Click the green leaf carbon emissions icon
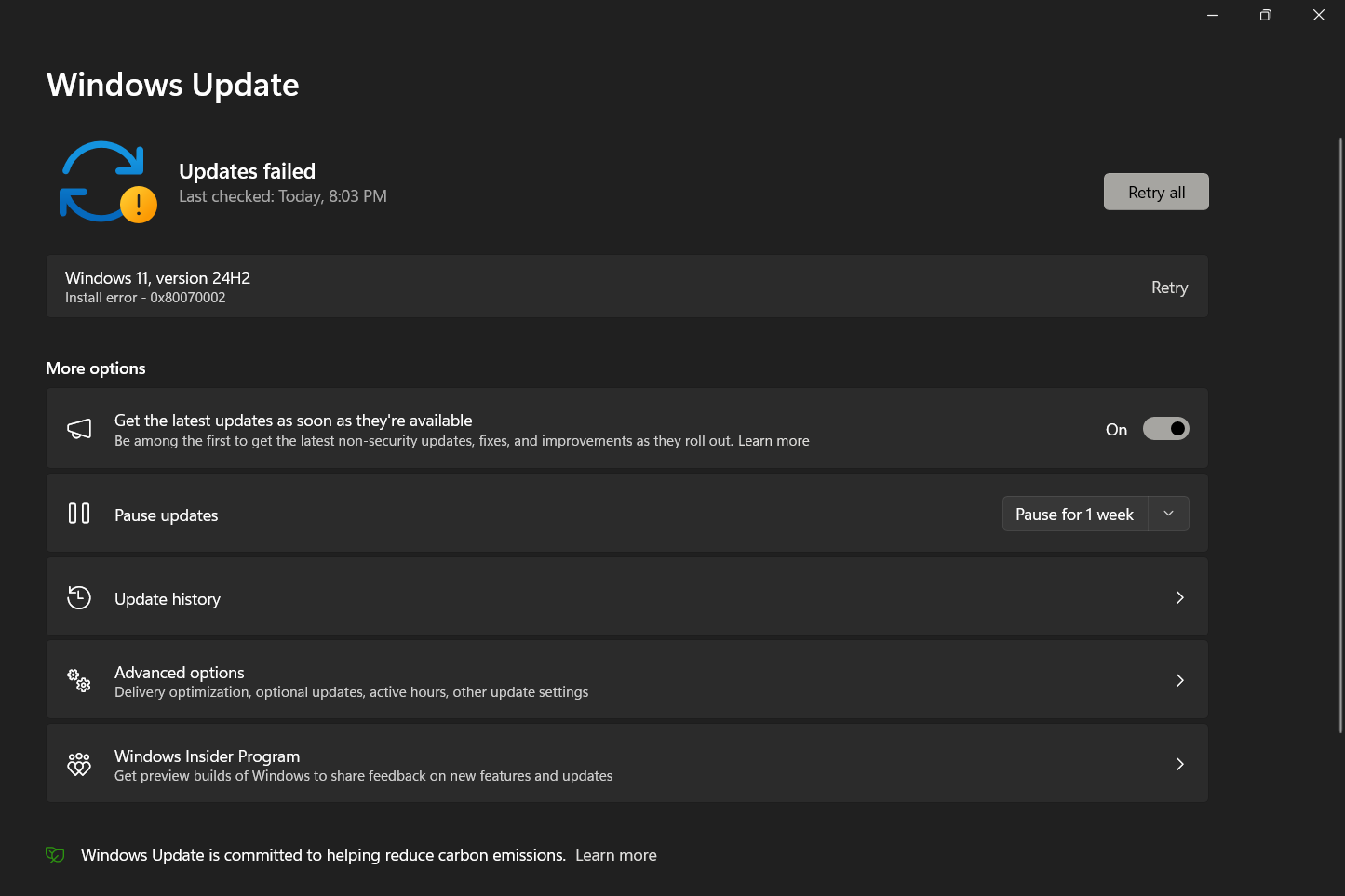The image size is (1345, 896). 55,854
